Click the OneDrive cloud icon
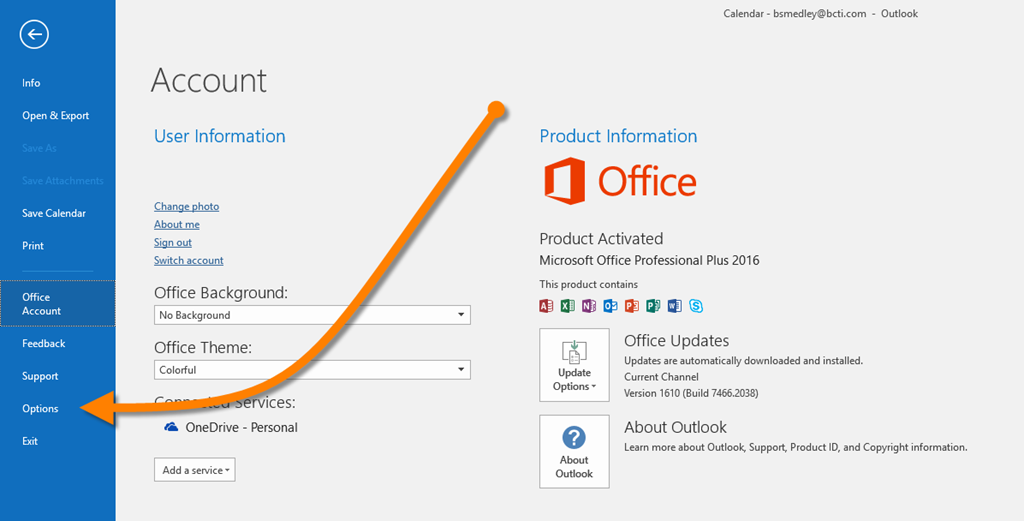 coord(170,427)
